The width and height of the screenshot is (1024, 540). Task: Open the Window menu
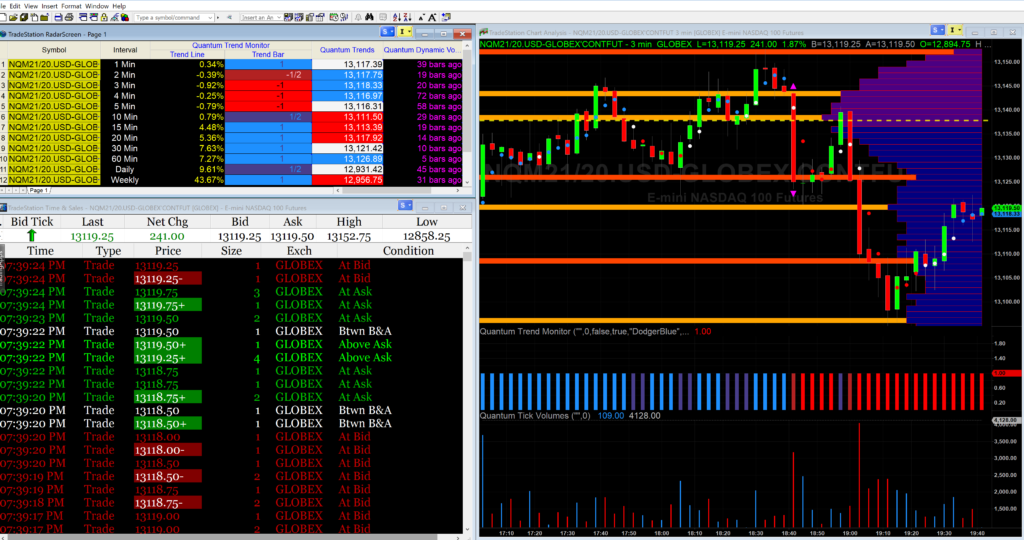97,6
